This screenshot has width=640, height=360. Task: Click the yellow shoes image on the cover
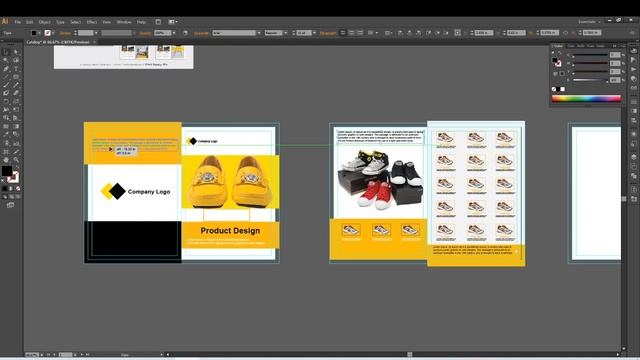pos(231,182)
